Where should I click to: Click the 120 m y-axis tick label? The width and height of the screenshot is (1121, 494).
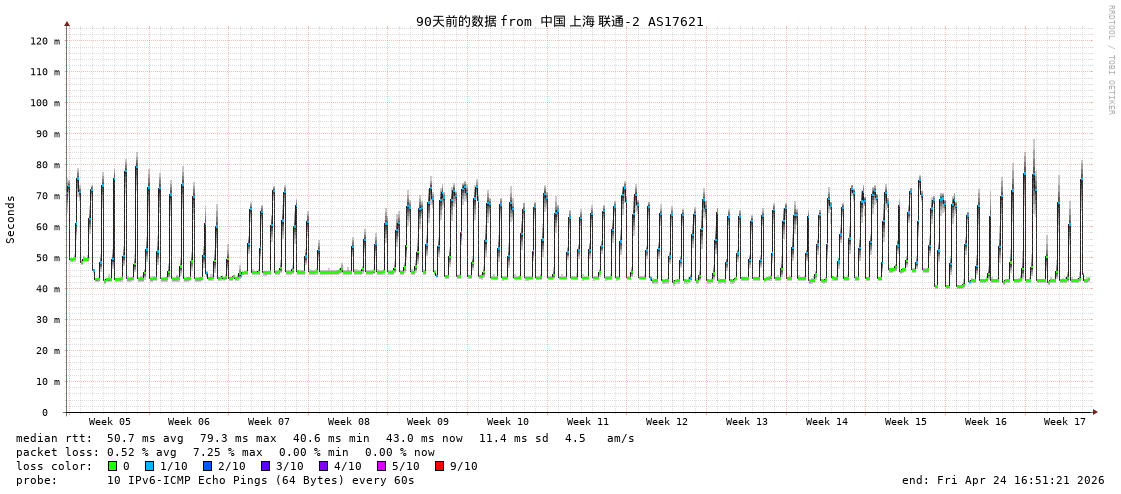[x=44, y=41]
